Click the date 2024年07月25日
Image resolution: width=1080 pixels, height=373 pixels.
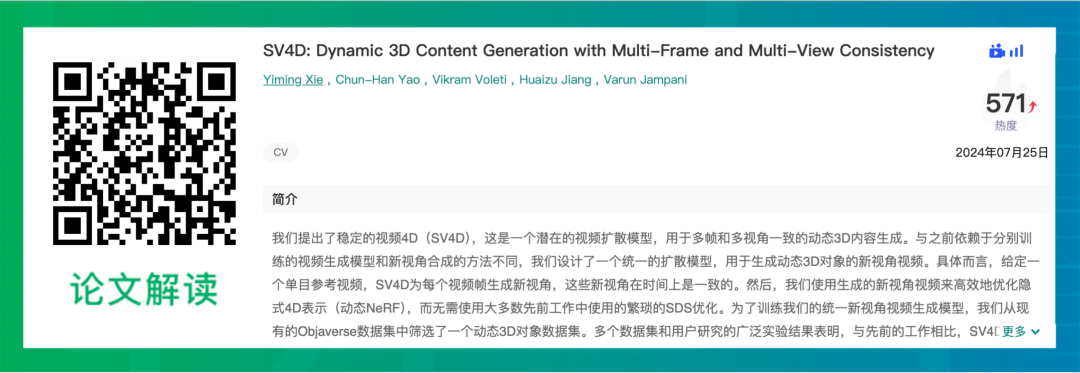[x=1001, y=153]
